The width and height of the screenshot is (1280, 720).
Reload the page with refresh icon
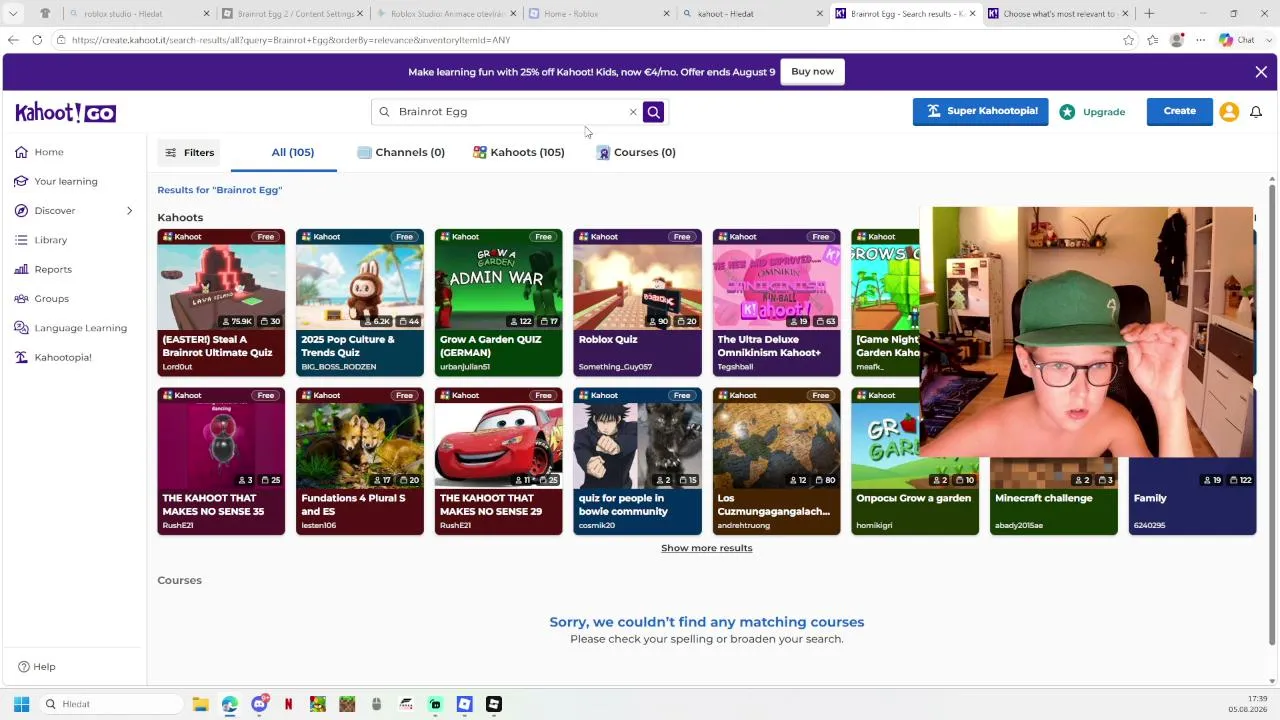tap(37, 40)
